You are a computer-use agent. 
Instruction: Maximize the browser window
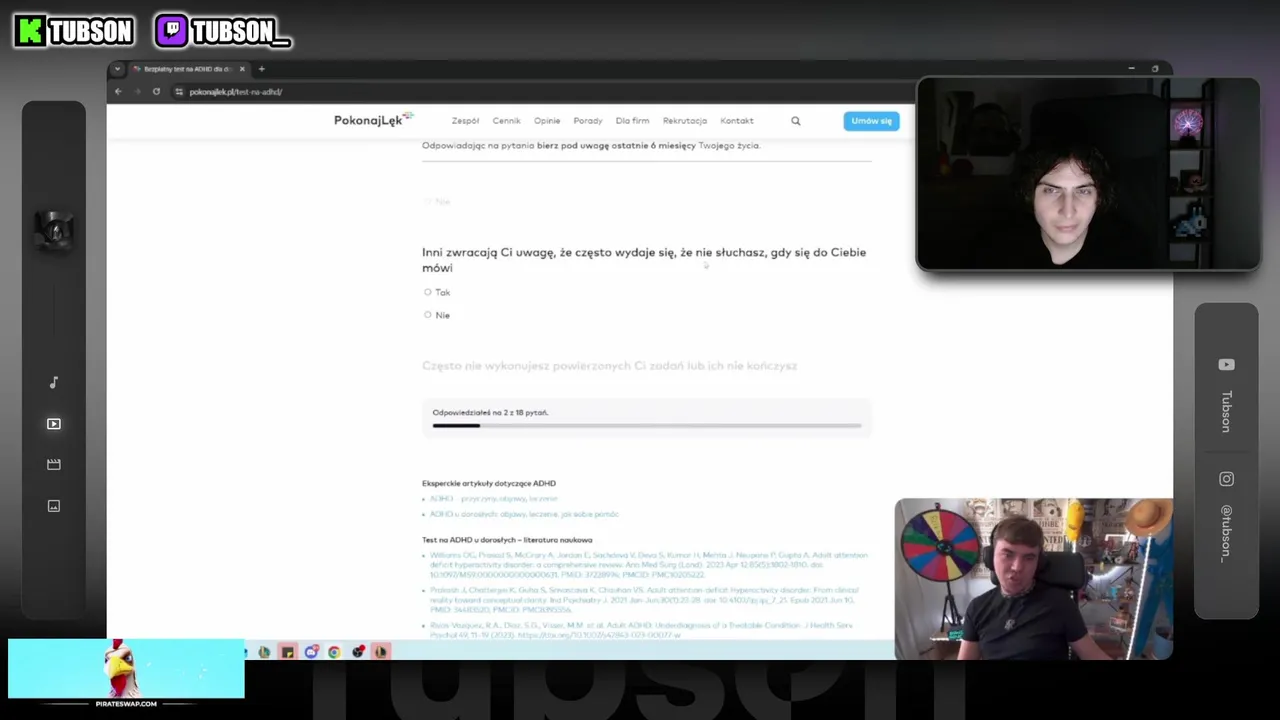click(x=1155, y=69)
